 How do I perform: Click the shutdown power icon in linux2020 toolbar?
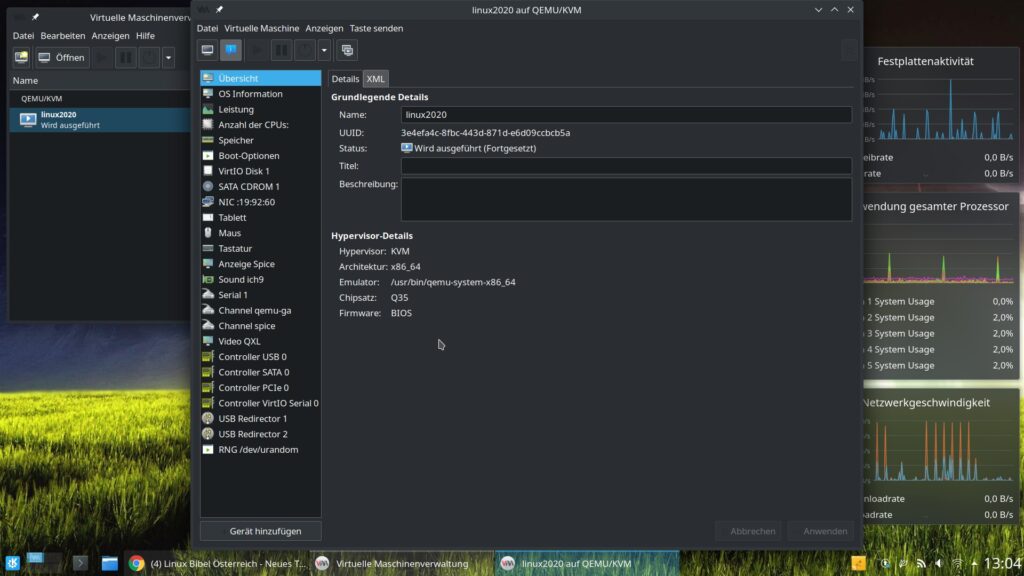(305, 50)
